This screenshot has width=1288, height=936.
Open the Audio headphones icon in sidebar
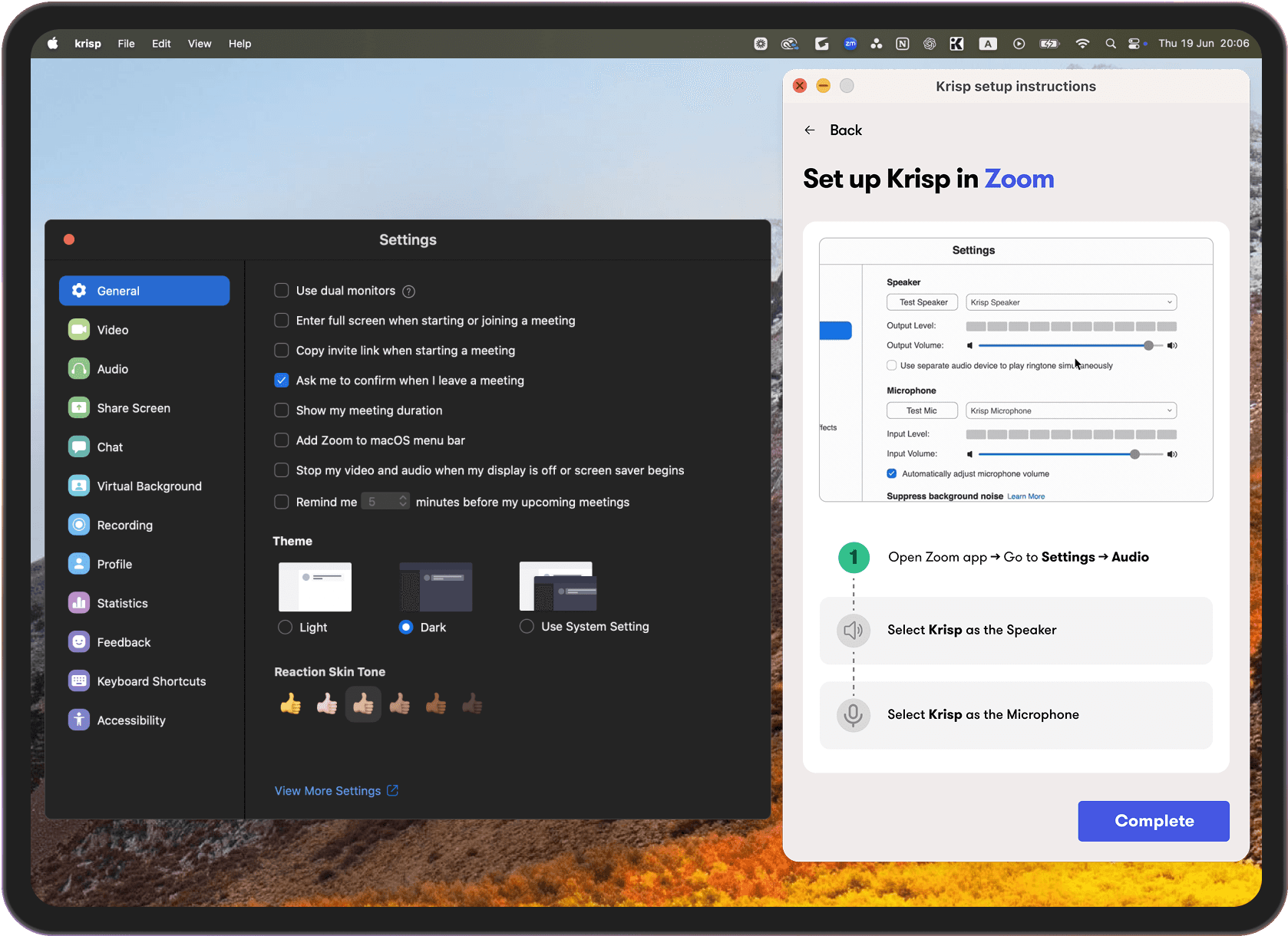click(79, 369)
